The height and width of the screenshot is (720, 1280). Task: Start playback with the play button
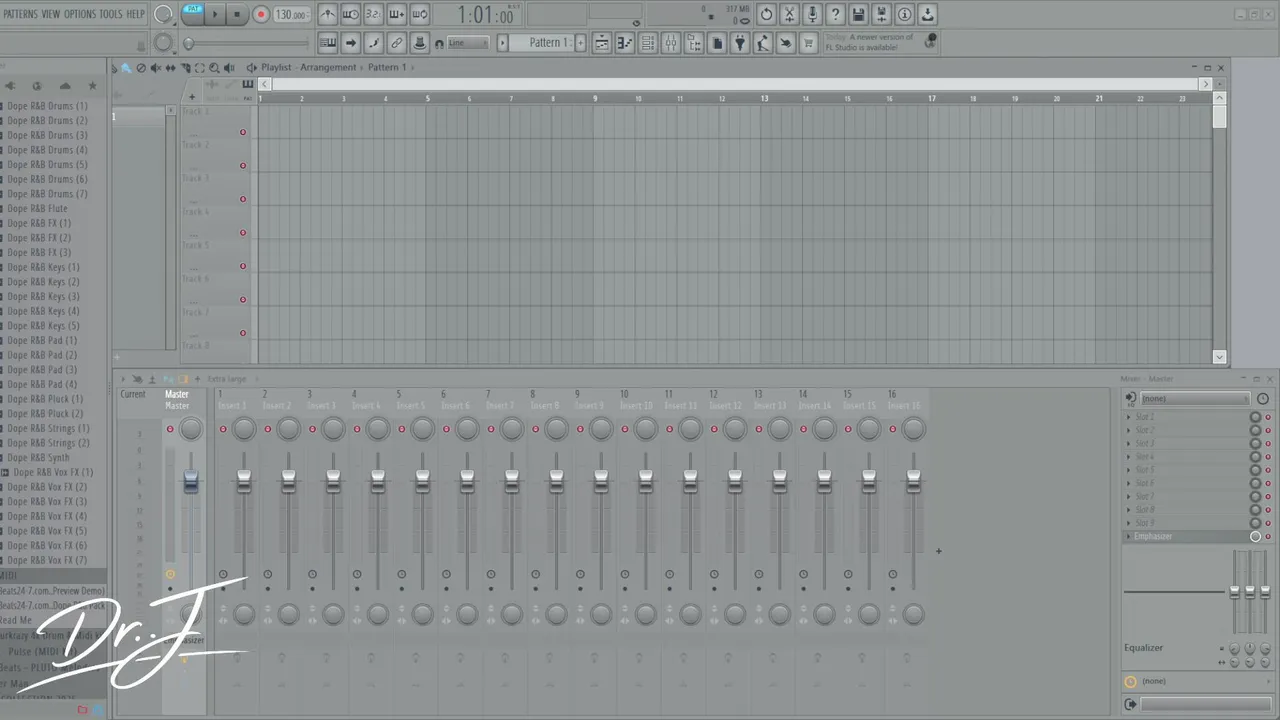[215, 14]
